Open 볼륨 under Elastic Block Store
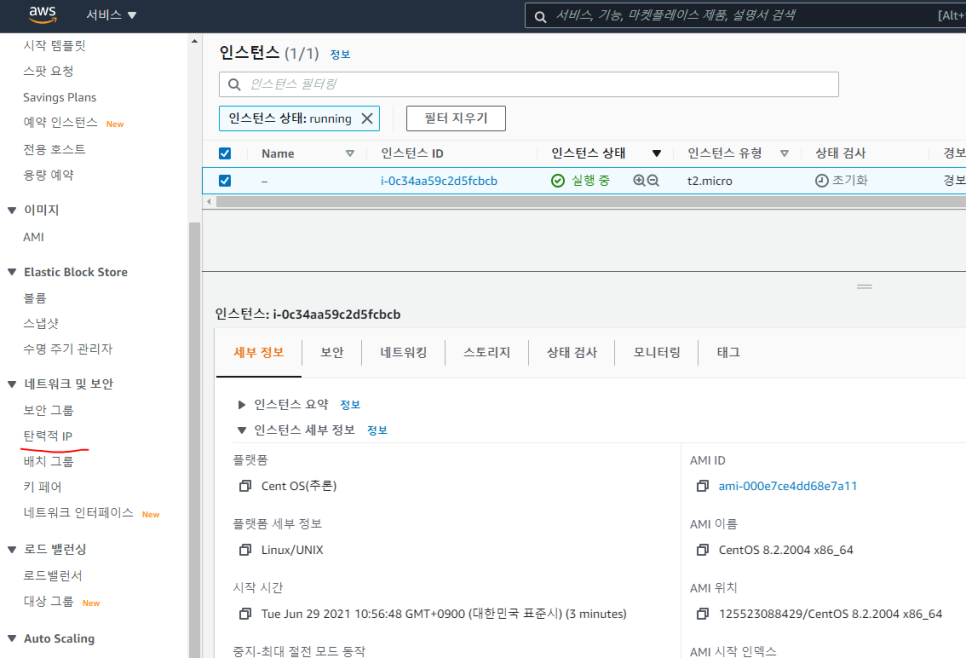This screenshot has height=658, width=966. 34,298
